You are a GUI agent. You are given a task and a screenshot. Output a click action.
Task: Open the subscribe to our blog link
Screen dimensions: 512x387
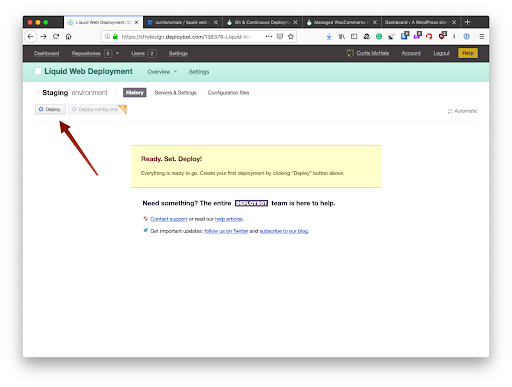point(284,231)
